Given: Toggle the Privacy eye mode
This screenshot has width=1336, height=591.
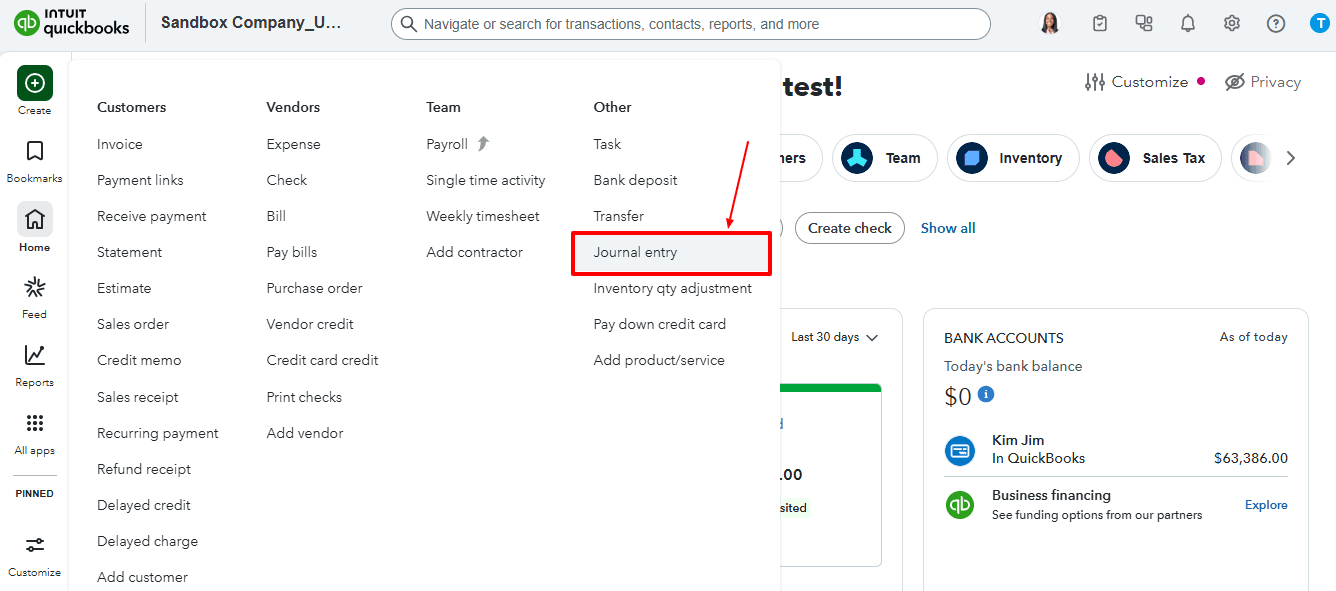Looking at the screenshot, I should coord(1263,82).
